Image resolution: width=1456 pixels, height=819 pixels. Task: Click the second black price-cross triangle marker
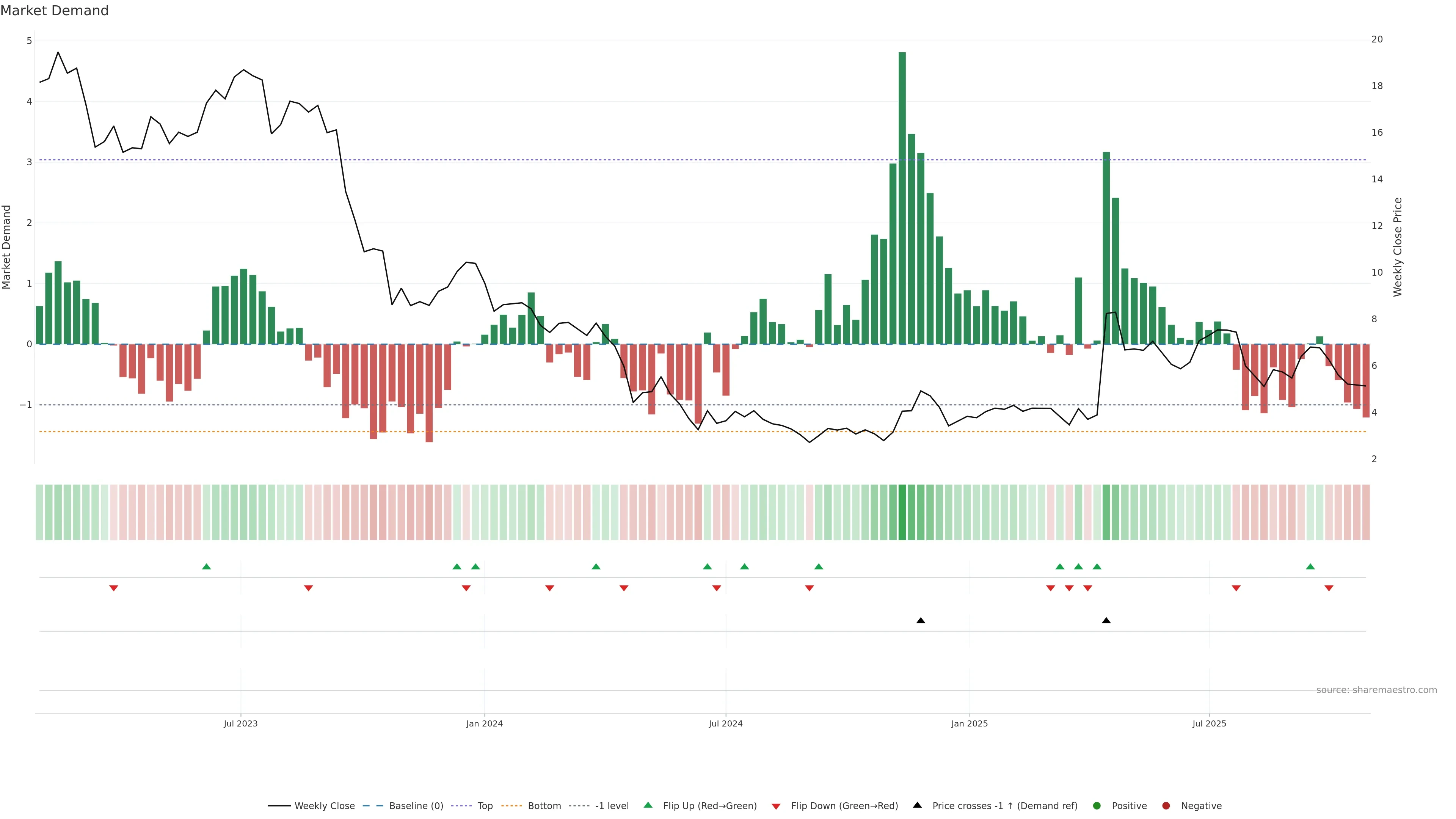(x=1106, y=621)
